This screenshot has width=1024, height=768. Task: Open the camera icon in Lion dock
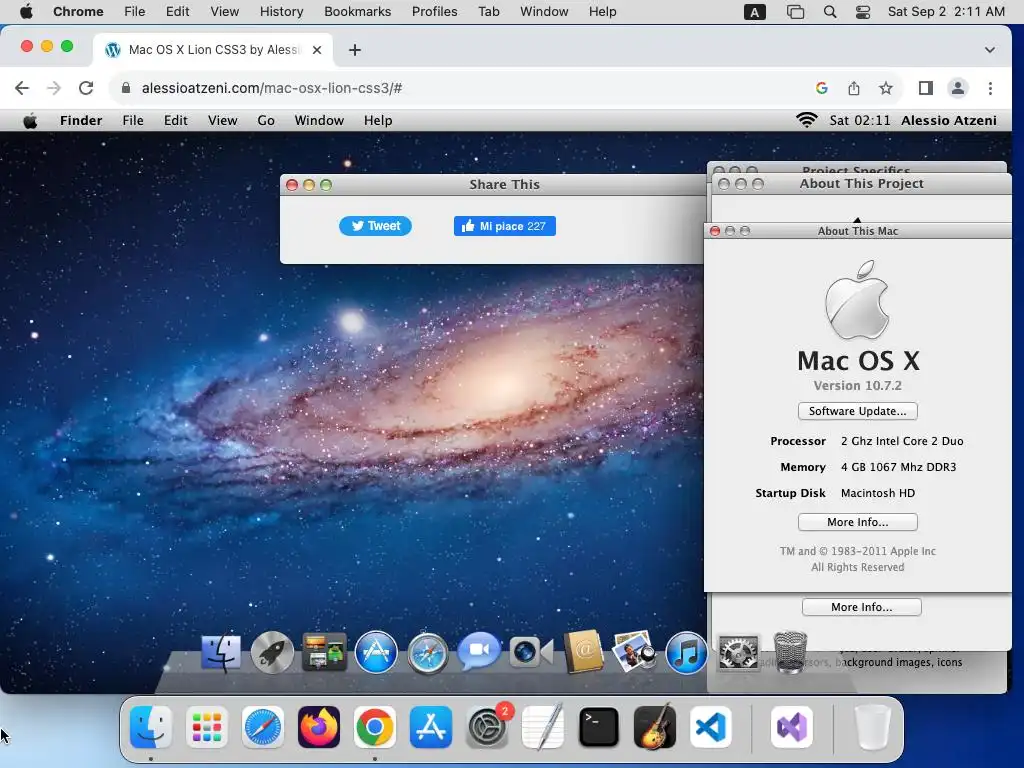point(530,652)
